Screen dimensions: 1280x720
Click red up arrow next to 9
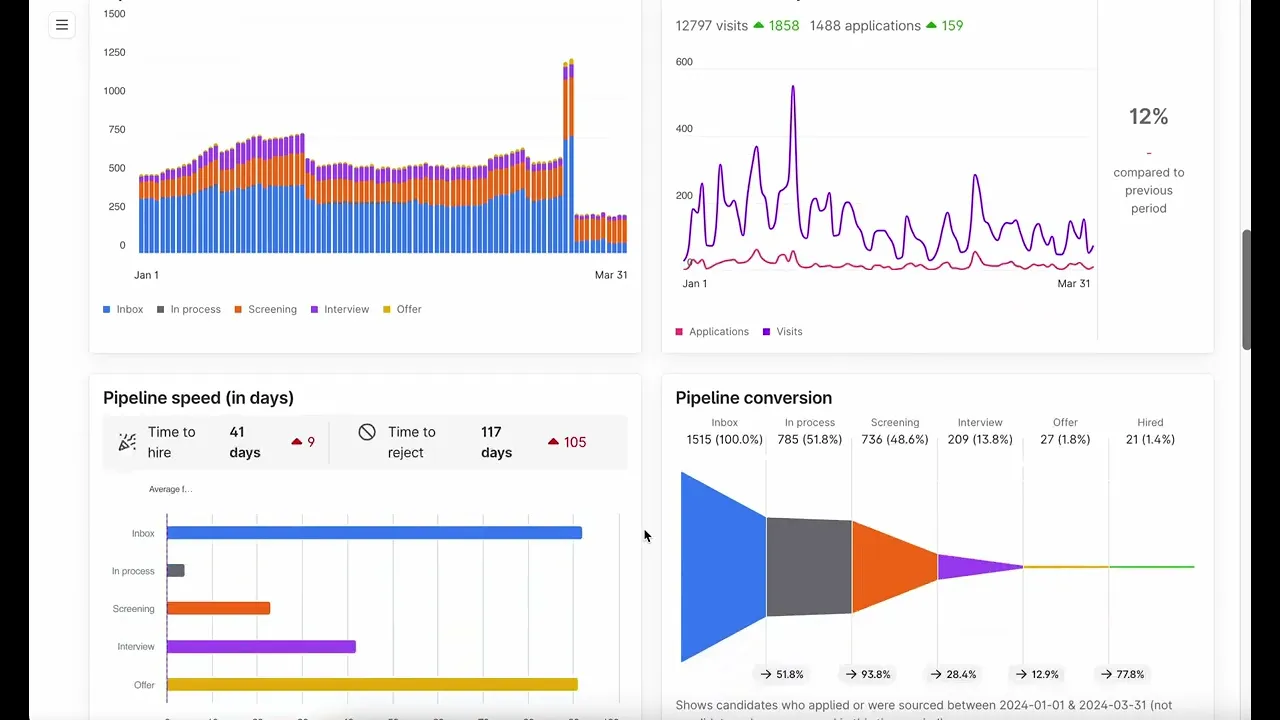pyautogui.click(x=297, y=442)
